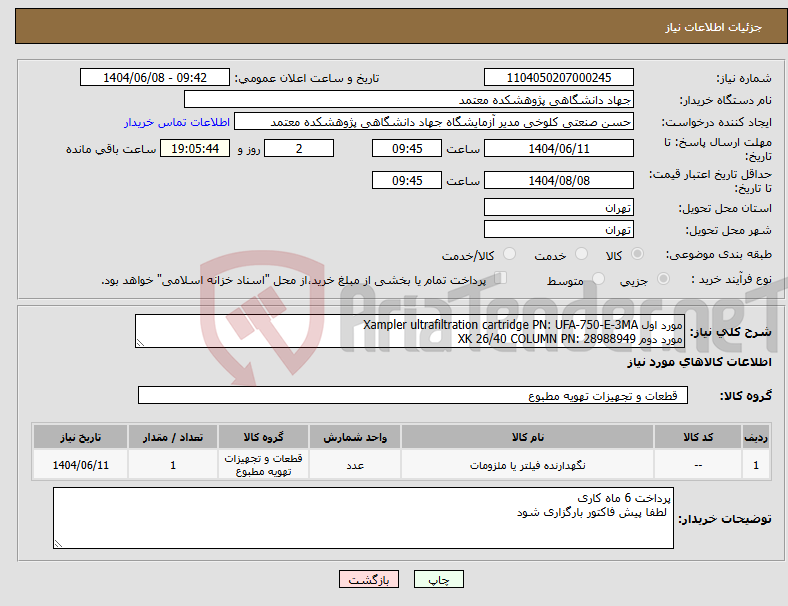Click the تاریخ نیاز column header
788x606 pixels.
(80, 437)
